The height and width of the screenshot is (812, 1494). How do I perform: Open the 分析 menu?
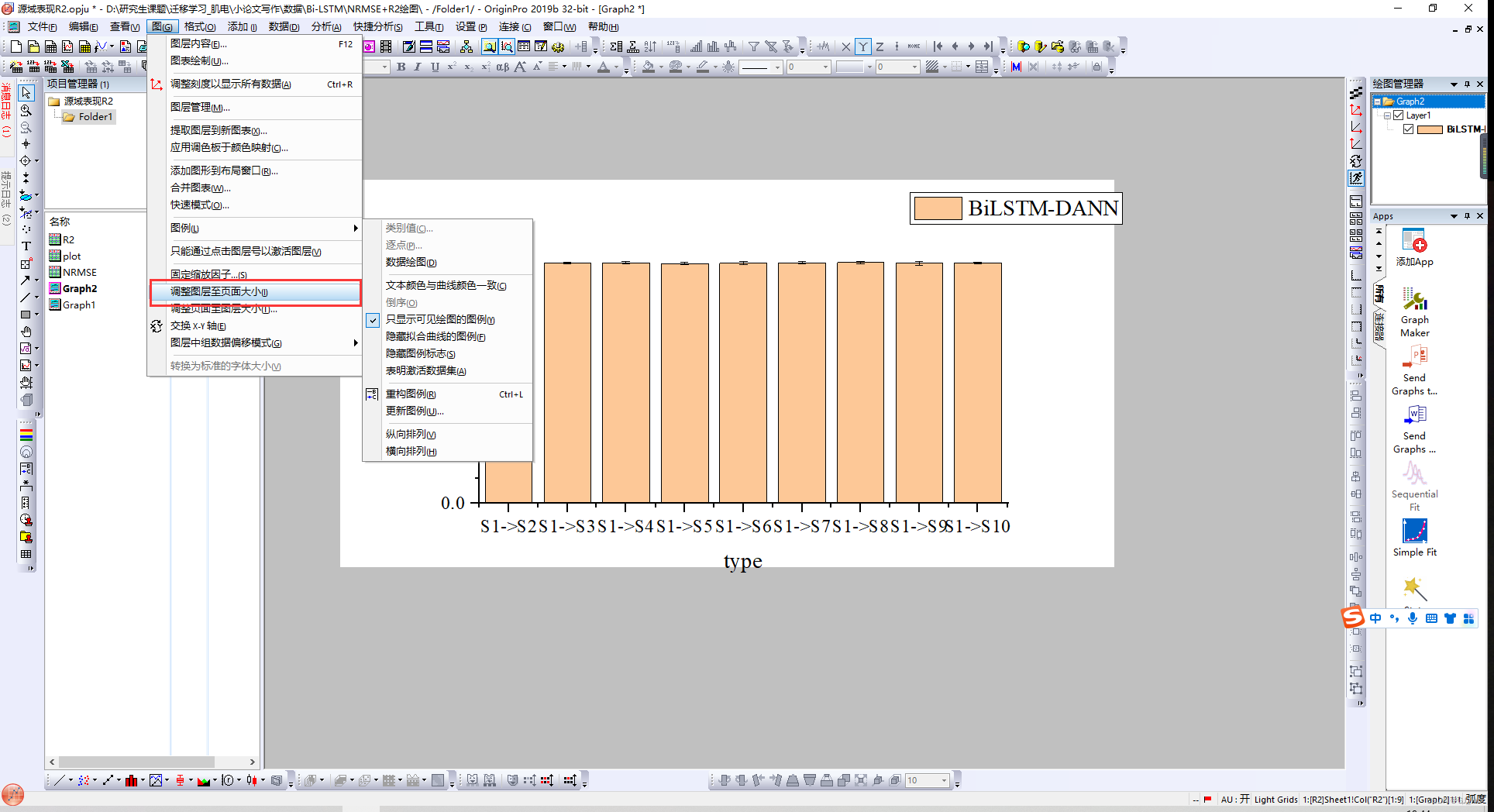point(326,26)
